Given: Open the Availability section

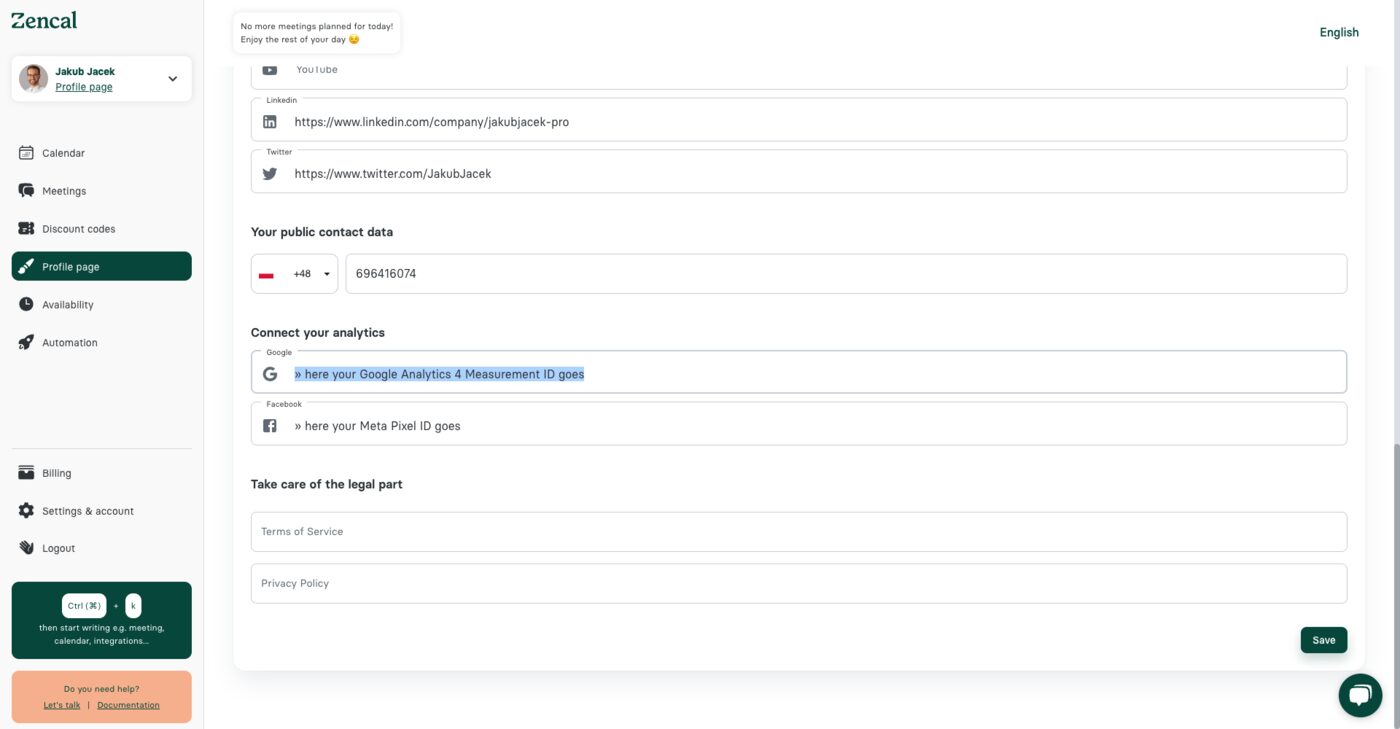Looking at the screenshot, I should (66, 305).
